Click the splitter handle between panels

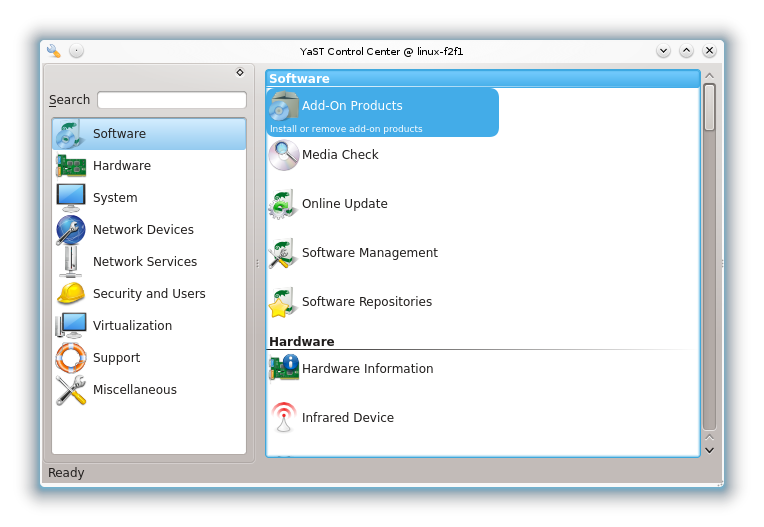257,264
